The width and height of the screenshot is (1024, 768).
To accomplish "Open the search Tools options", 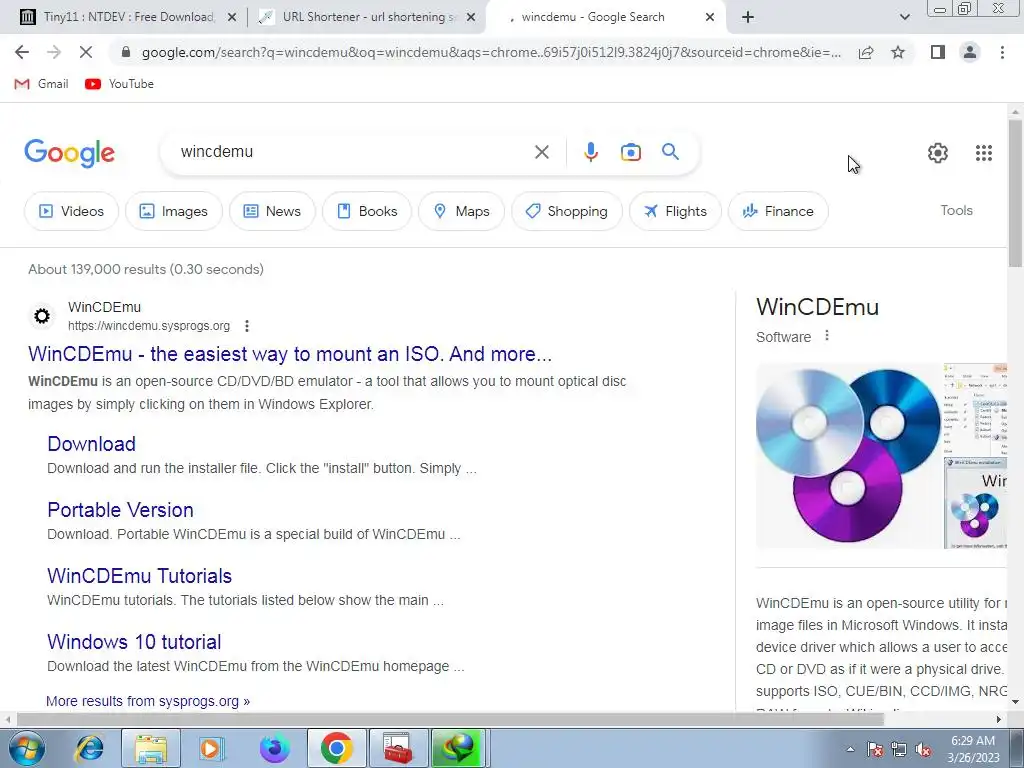I will 956,210.
